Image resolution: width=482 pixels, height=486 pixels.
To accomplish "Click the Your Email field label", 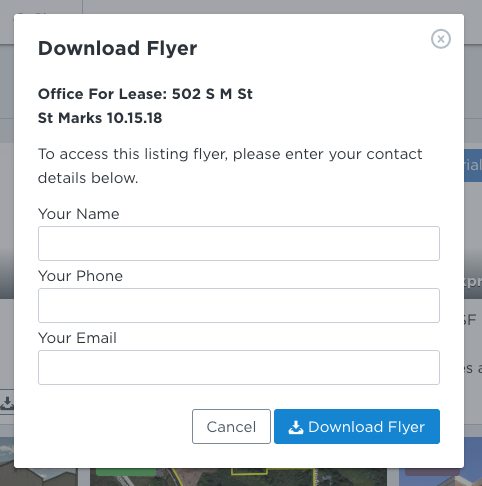I will [77, 338].
